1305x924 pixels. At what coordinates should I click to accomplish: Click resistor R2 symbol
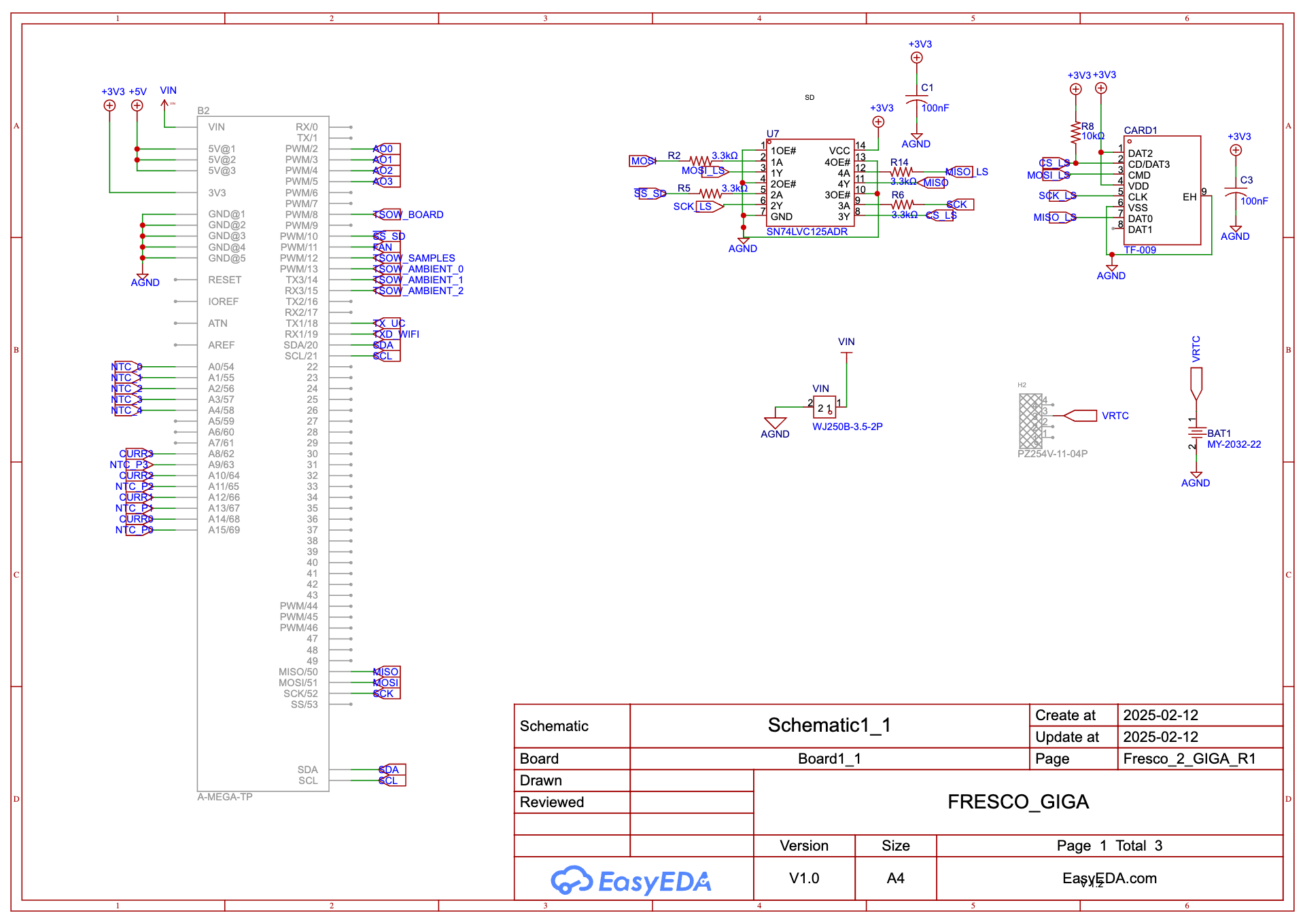coord(700,161)
